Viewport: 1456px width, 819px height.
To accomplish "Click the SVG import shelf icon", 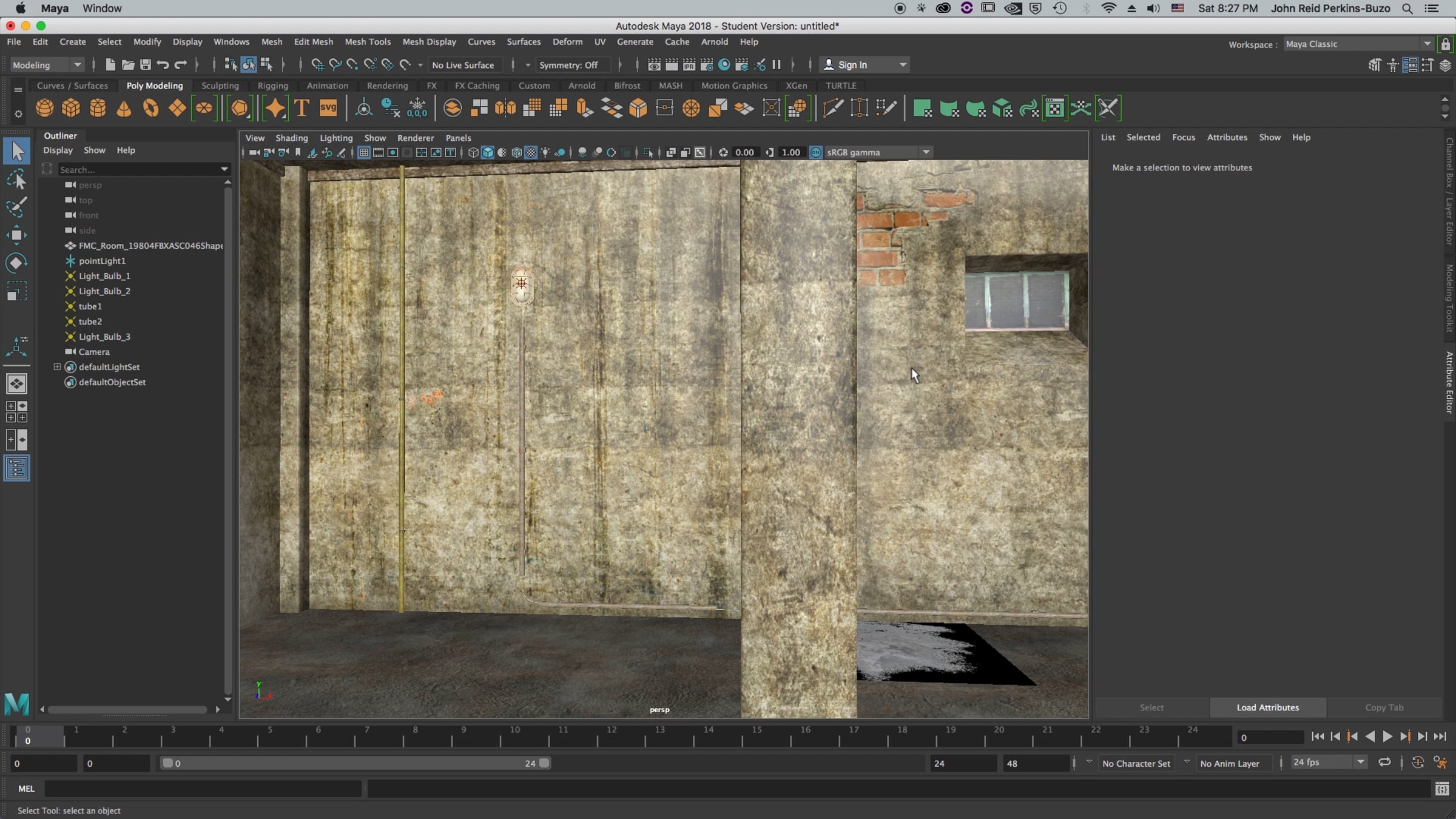I will (x=328, y=109).
